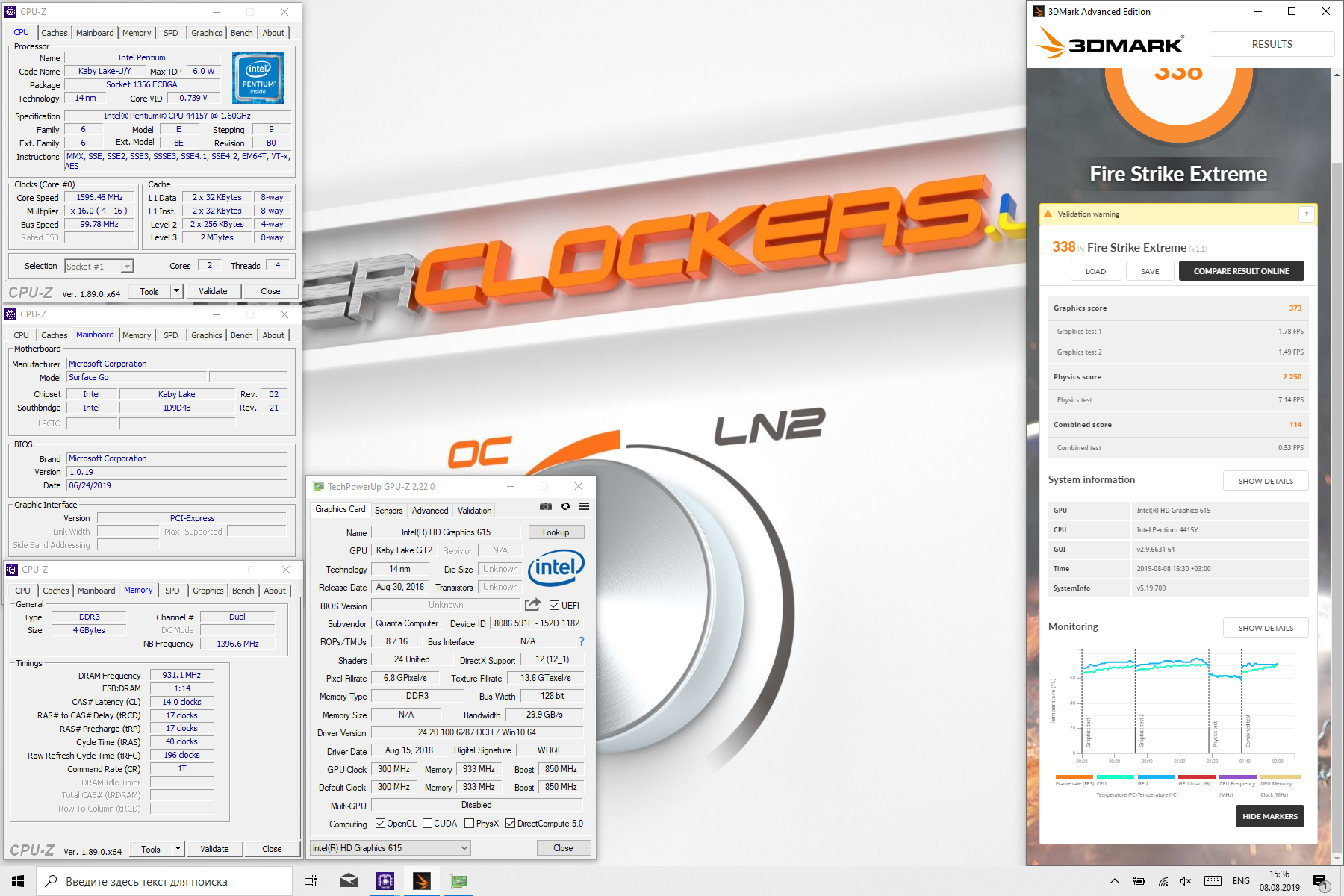This screenshot has height=896, width=1344.
Task: Click the Intel logo in GPU-Z
Action: [x=556, y=568]
